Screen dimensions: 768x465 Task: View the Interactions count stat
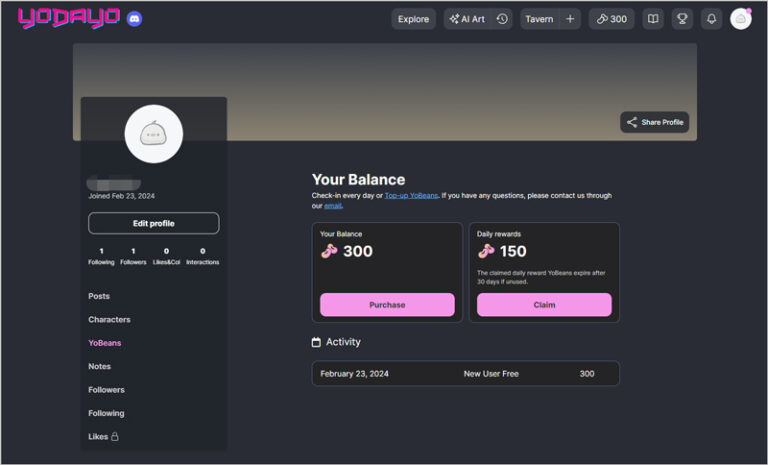coord(203,256)
